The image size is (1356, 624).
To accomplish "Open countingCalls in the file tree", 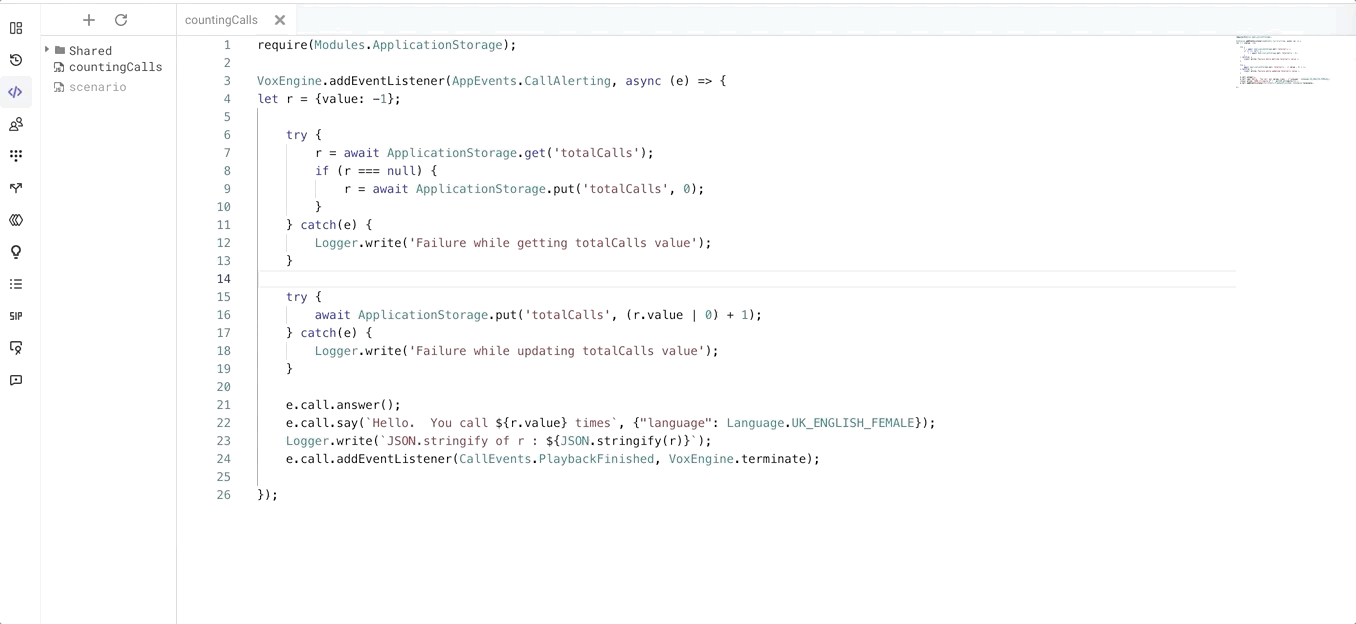I will click(x=115, y=67).
